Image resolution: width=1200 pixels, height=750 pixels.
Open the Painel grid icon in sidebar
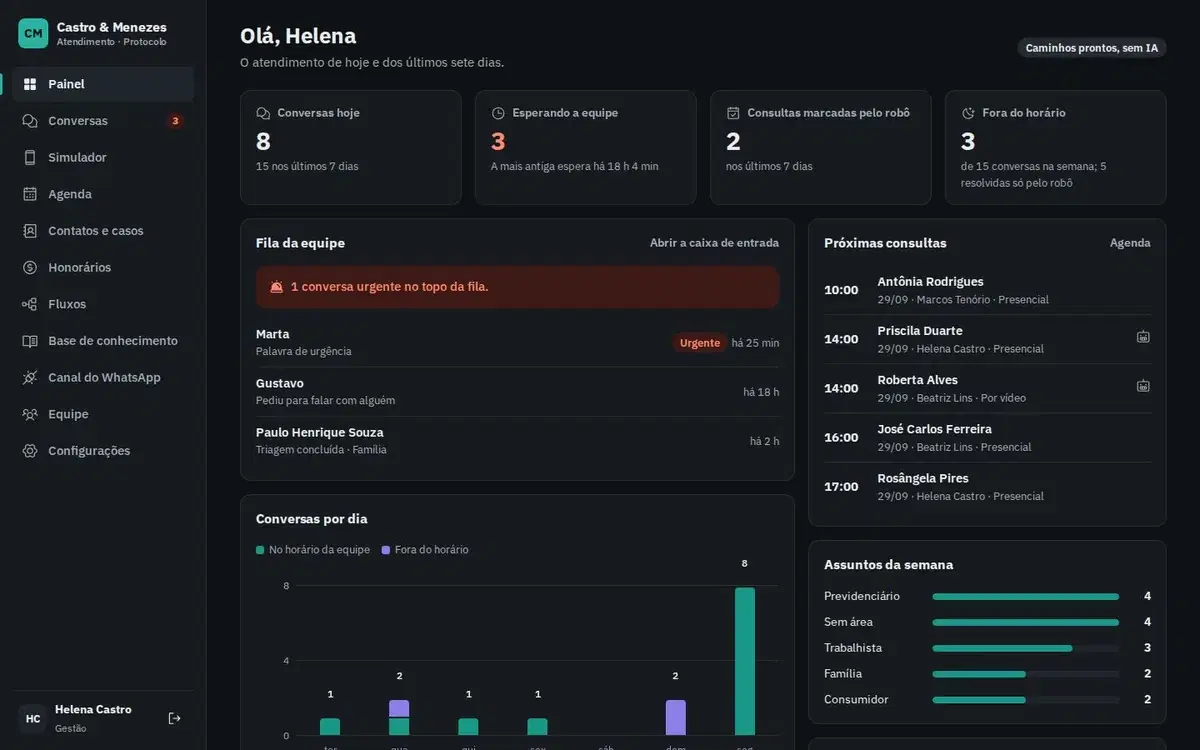(30, 84)
